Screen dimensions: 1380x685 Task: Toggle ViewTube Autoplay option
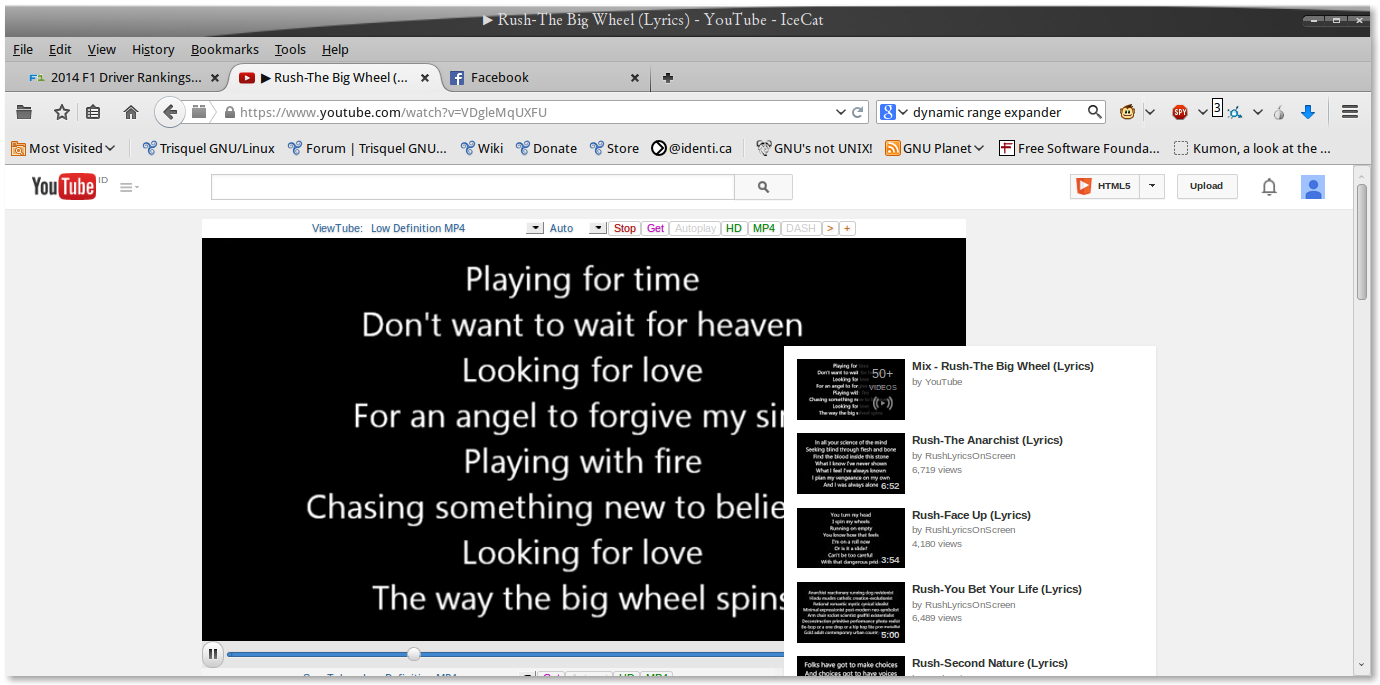tap(695, 228)
